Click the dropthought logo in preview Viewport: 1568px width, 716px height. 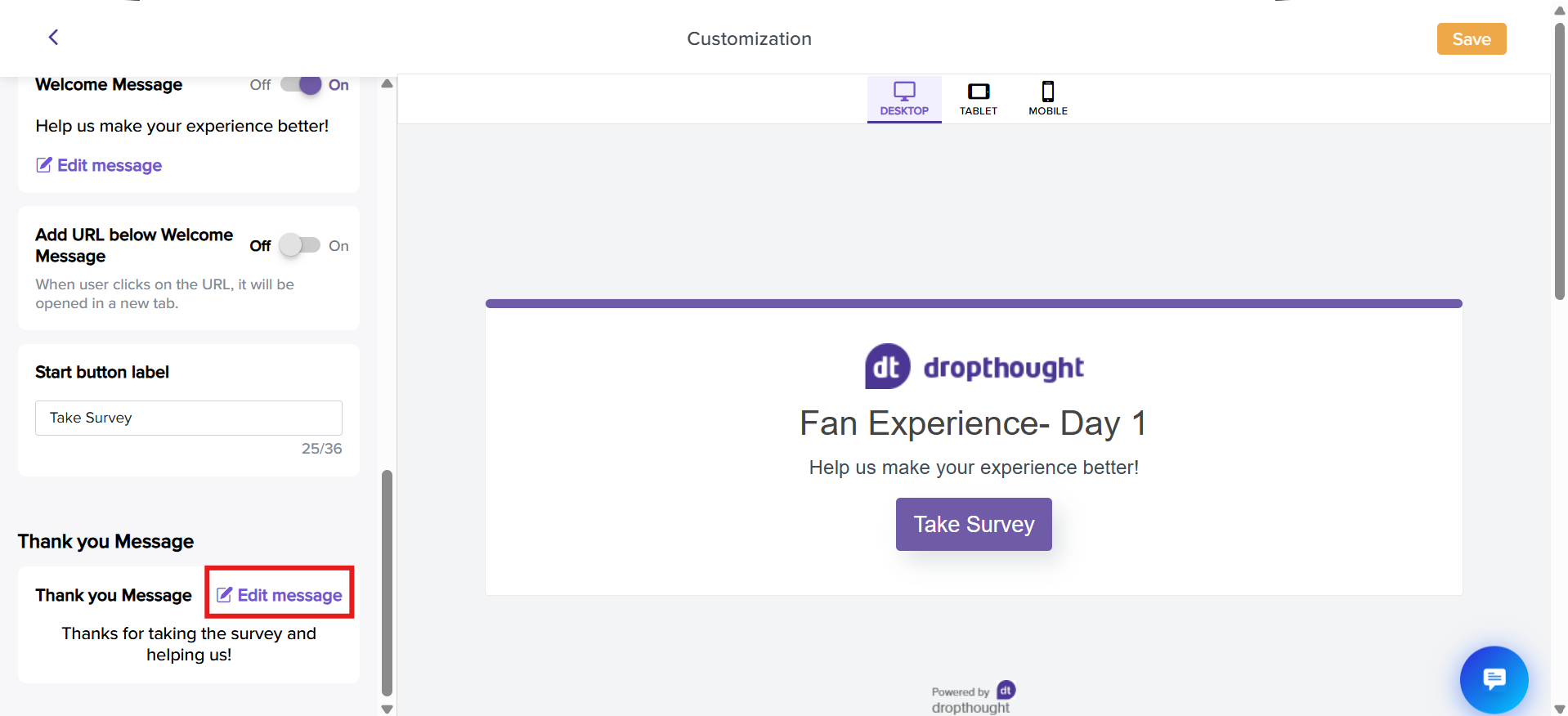[974, 367]
